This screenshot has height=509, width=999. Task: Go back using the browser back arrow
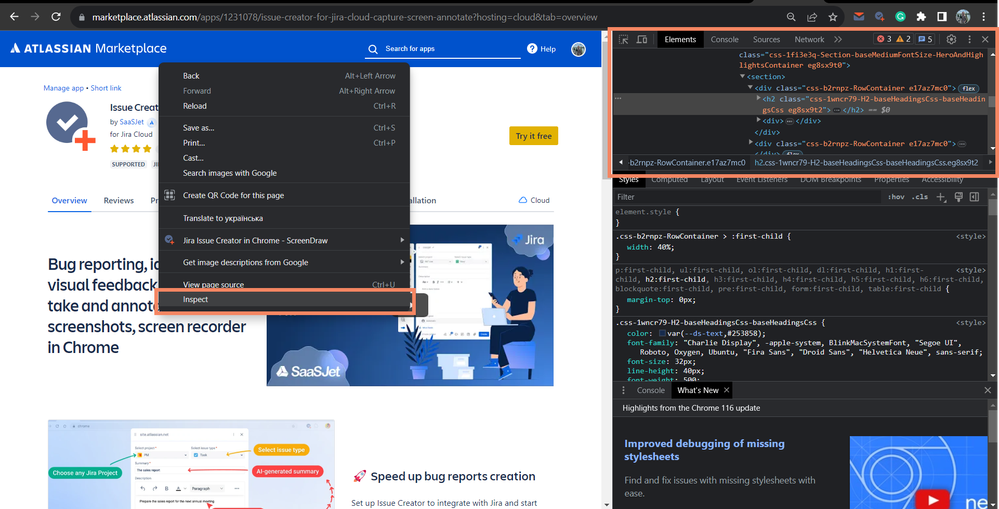tap(14, 17)
